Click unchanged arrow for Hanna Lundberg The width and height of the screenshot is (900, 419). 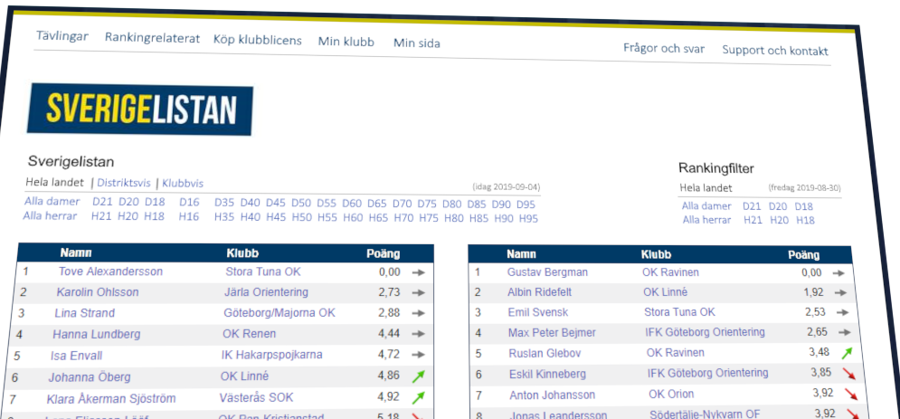(x=418, y=334)
